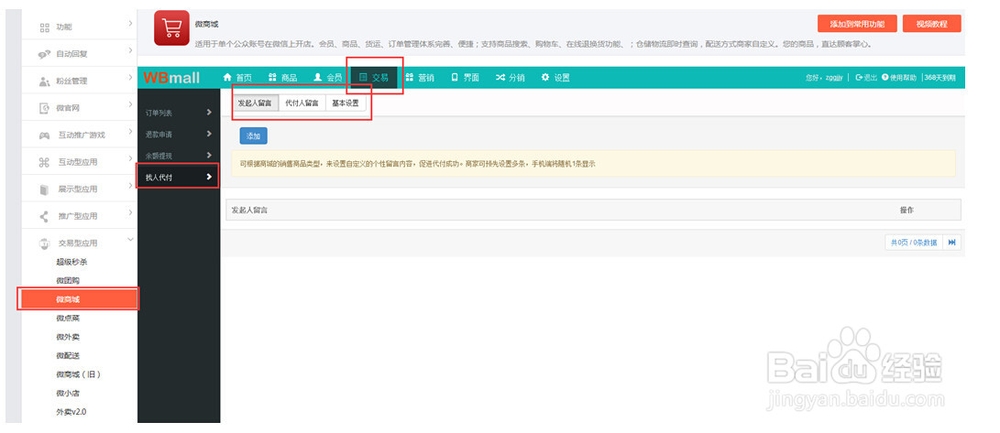Expand 推广型应用 using its chevron

[130, 212]
